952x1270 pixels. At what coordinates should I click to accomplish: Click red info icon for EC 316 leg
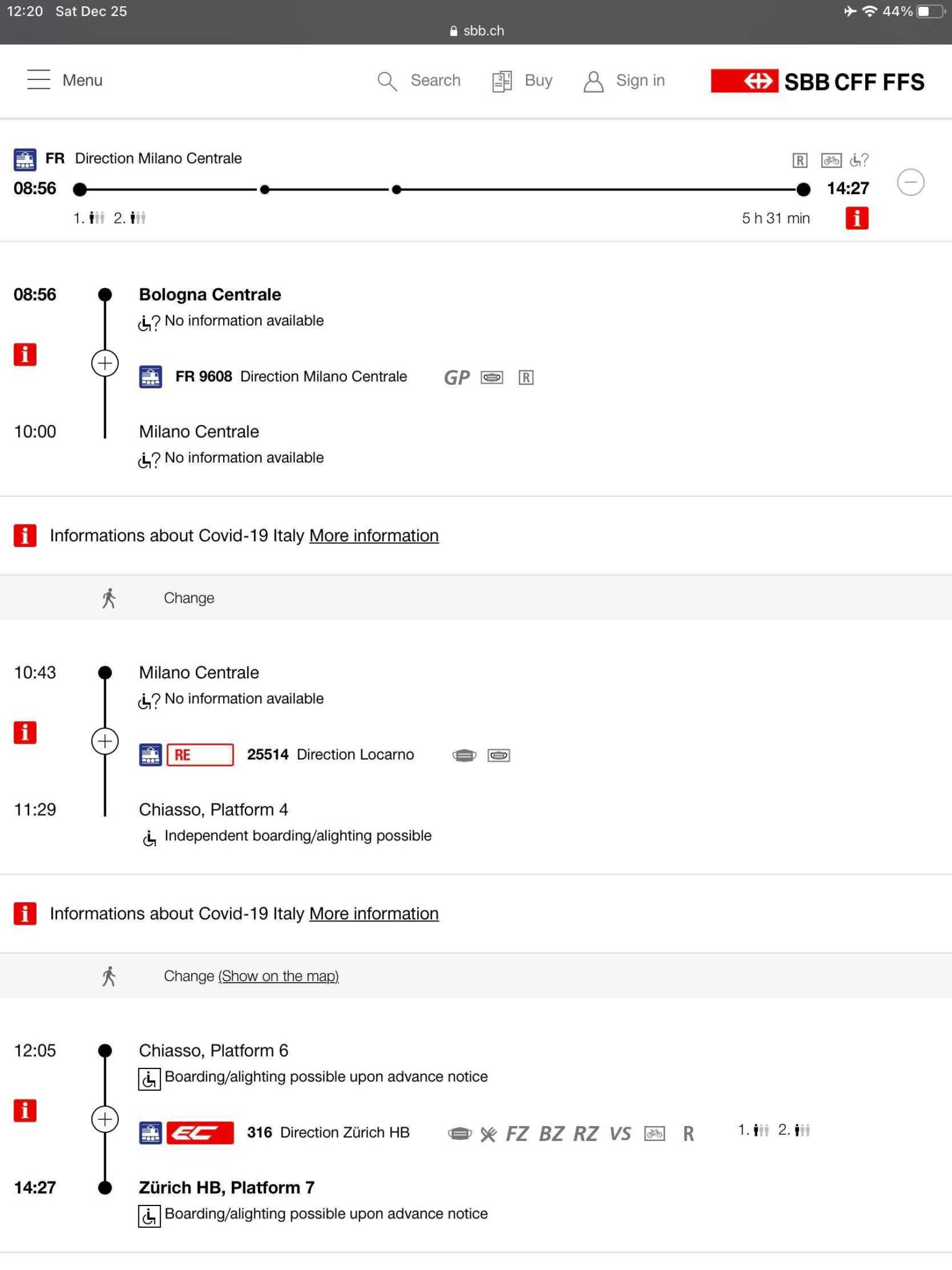point(25,1111)
